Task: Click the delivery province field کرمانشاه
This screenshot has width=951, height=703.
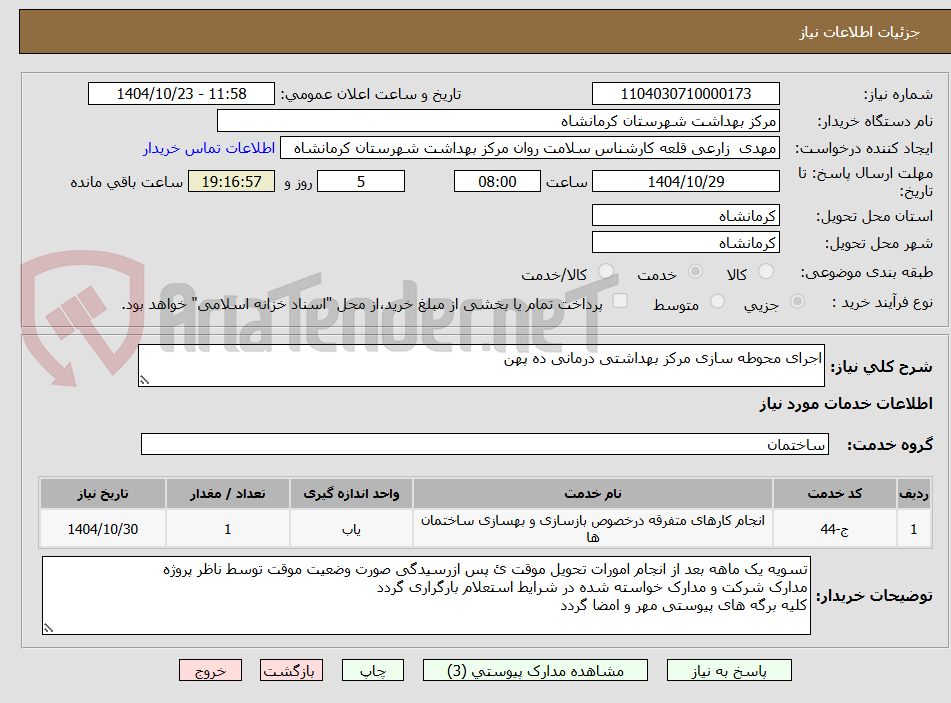Action: (x=685, y=215)
